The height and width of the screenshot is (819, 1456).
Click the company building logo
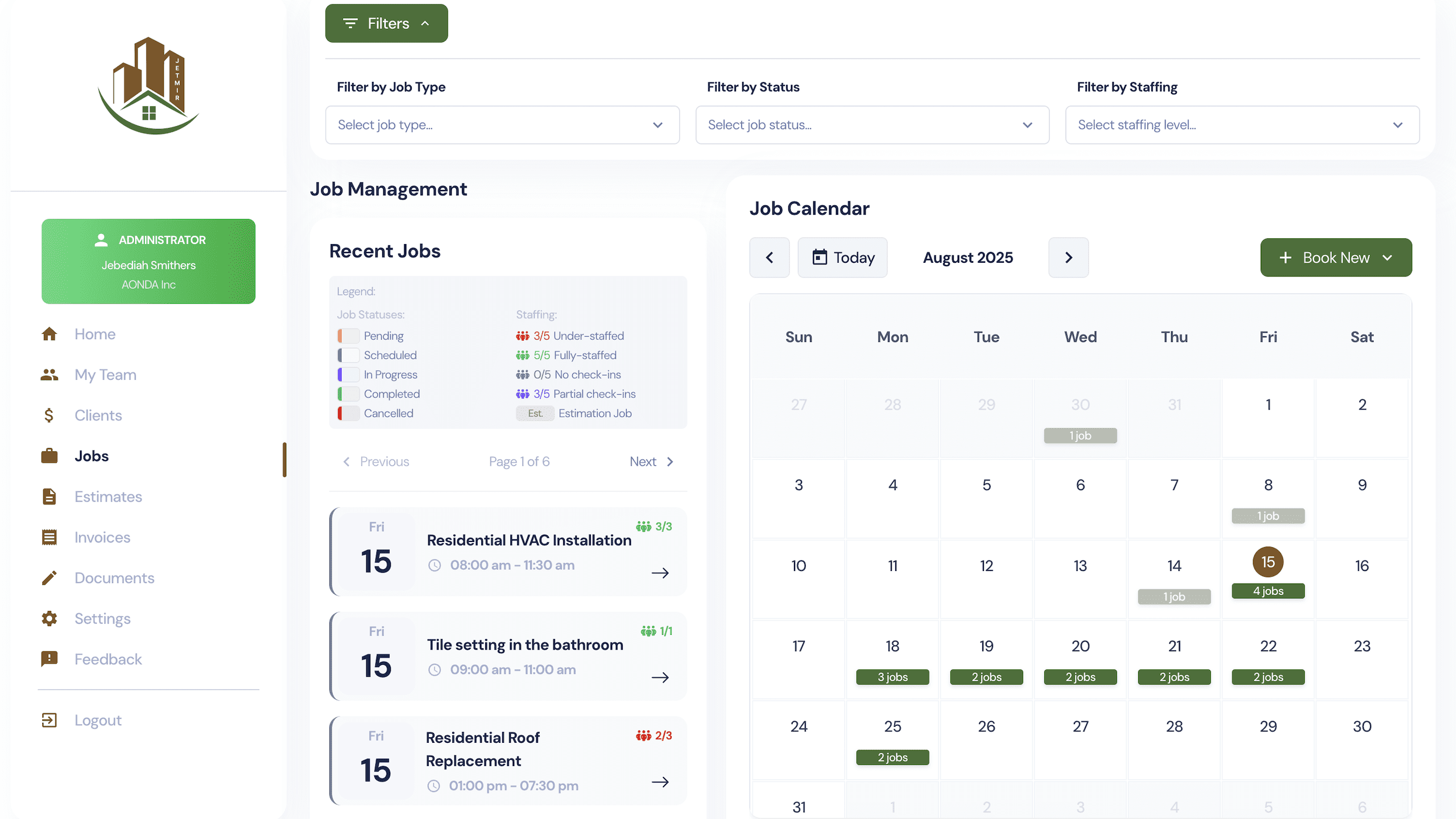point(149,86)
